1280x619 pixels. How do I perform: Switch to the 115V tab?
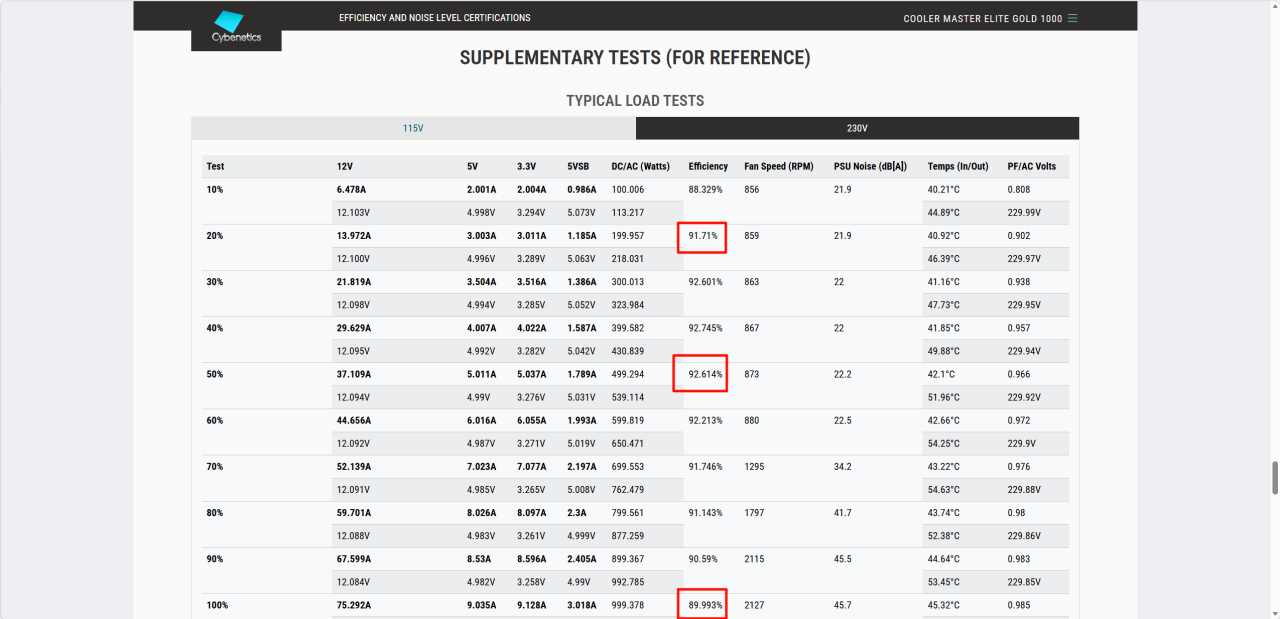413,129
